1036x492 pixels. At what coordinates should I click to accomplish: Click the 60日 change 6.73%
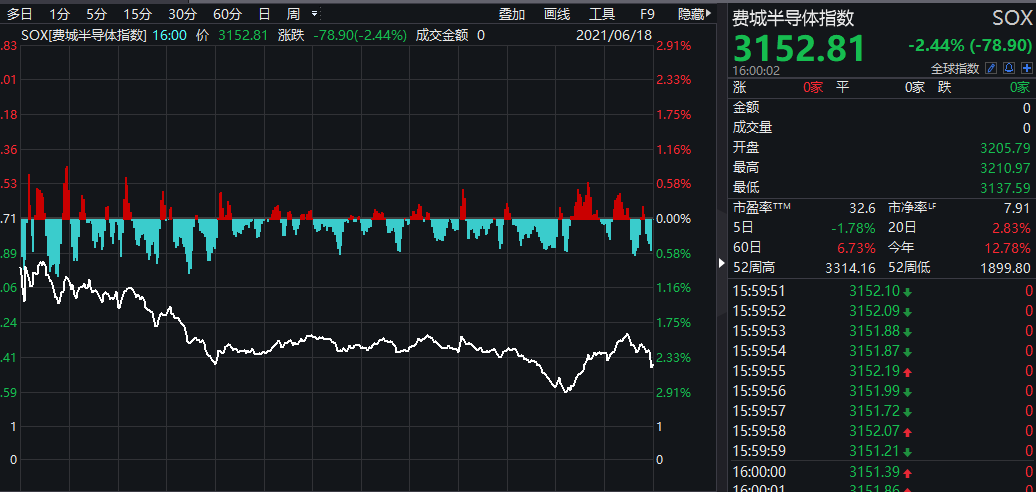pyautogui.click(x=856, y=248)
